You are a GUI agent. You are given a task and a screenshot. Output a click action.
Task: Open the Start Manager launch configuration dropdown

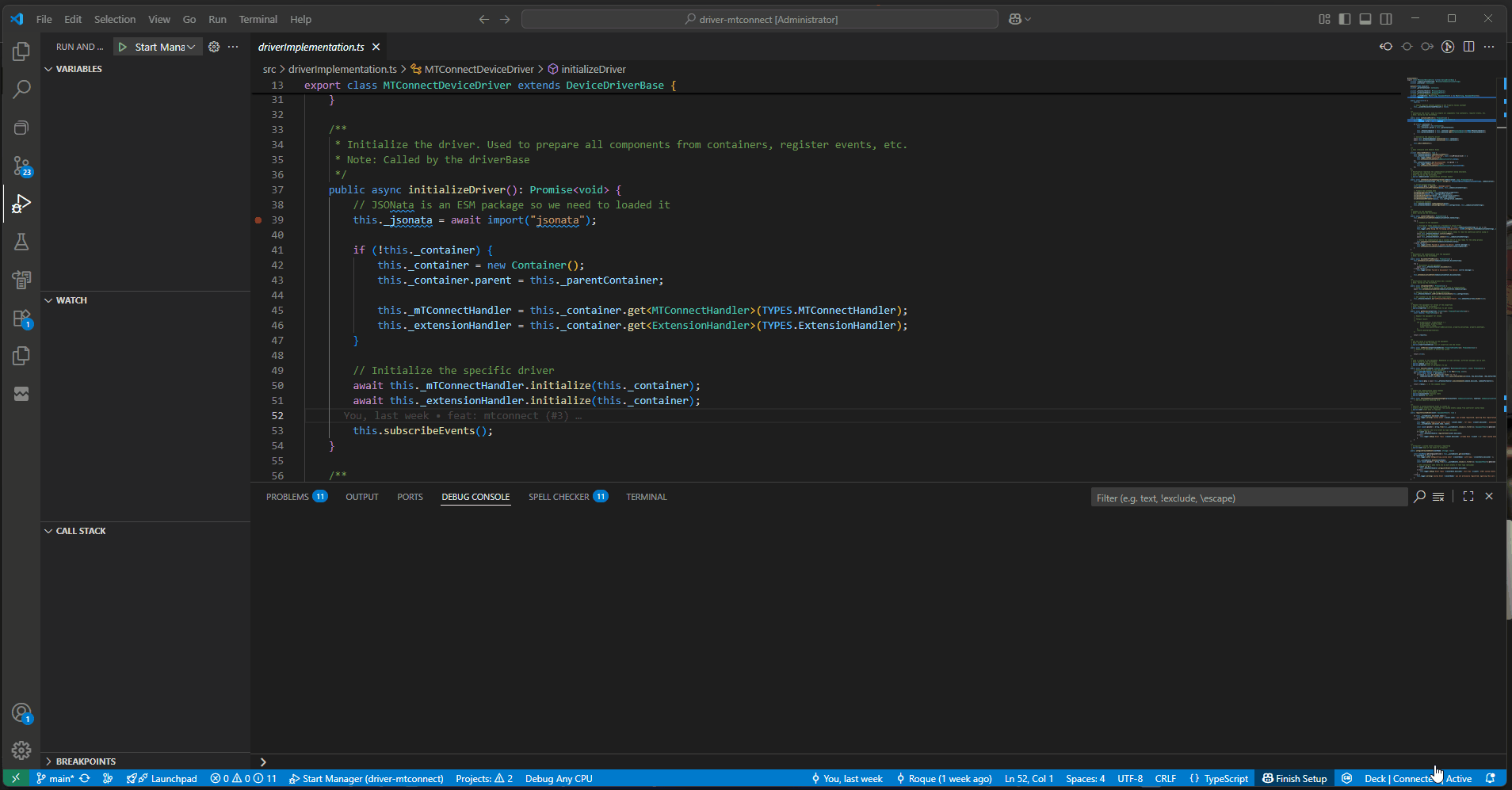click(x=165, y=47)
